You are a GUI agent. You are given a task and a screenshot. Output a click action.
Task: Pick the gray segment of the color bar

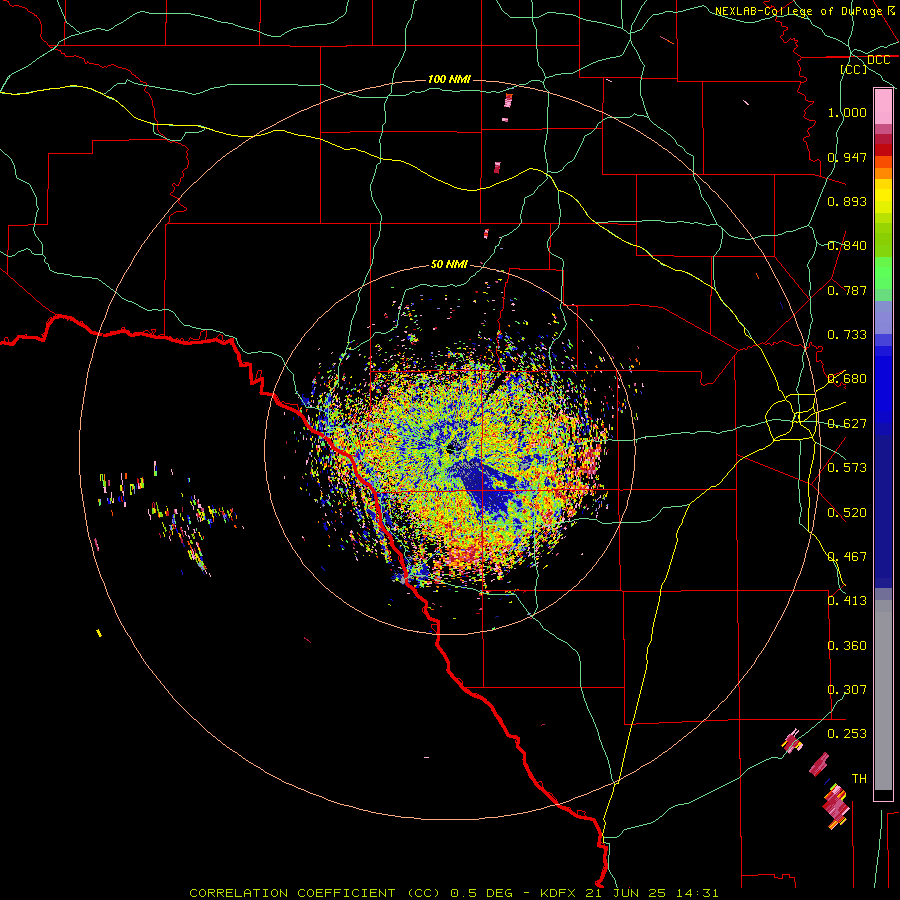pyautogui.click(x=883, y=695)
